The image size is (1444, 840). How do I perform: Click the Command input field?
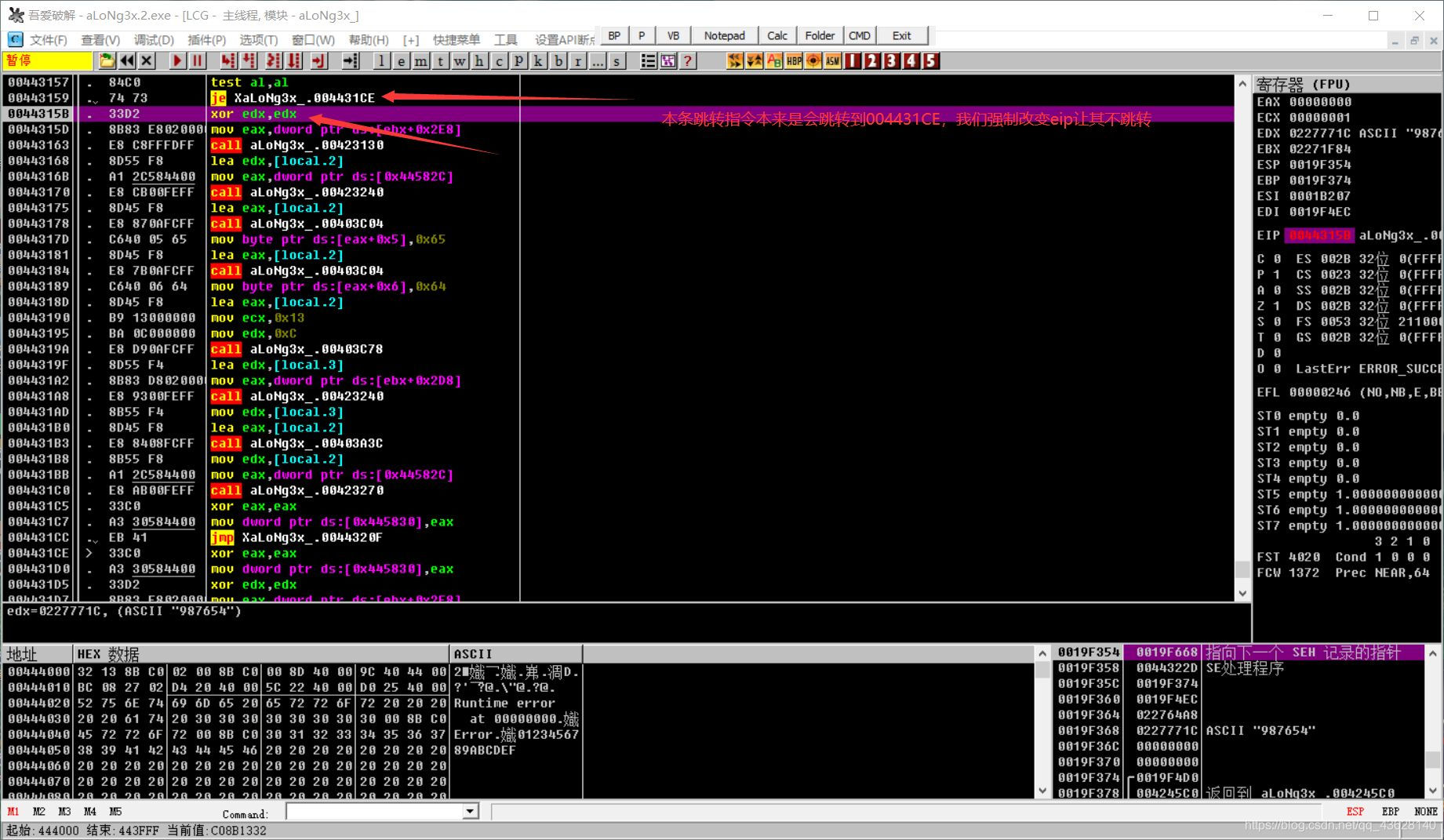[x=375, y=811]
